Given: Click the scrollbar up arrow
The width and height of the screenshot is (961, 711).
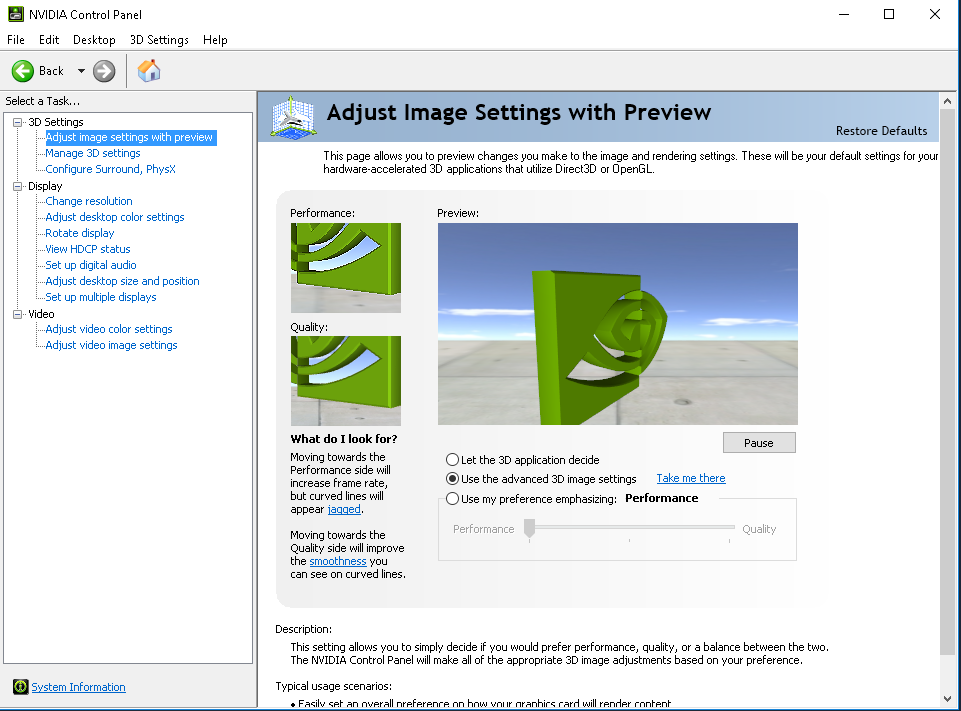Looking at the screenshot, I should pos(947,101).
